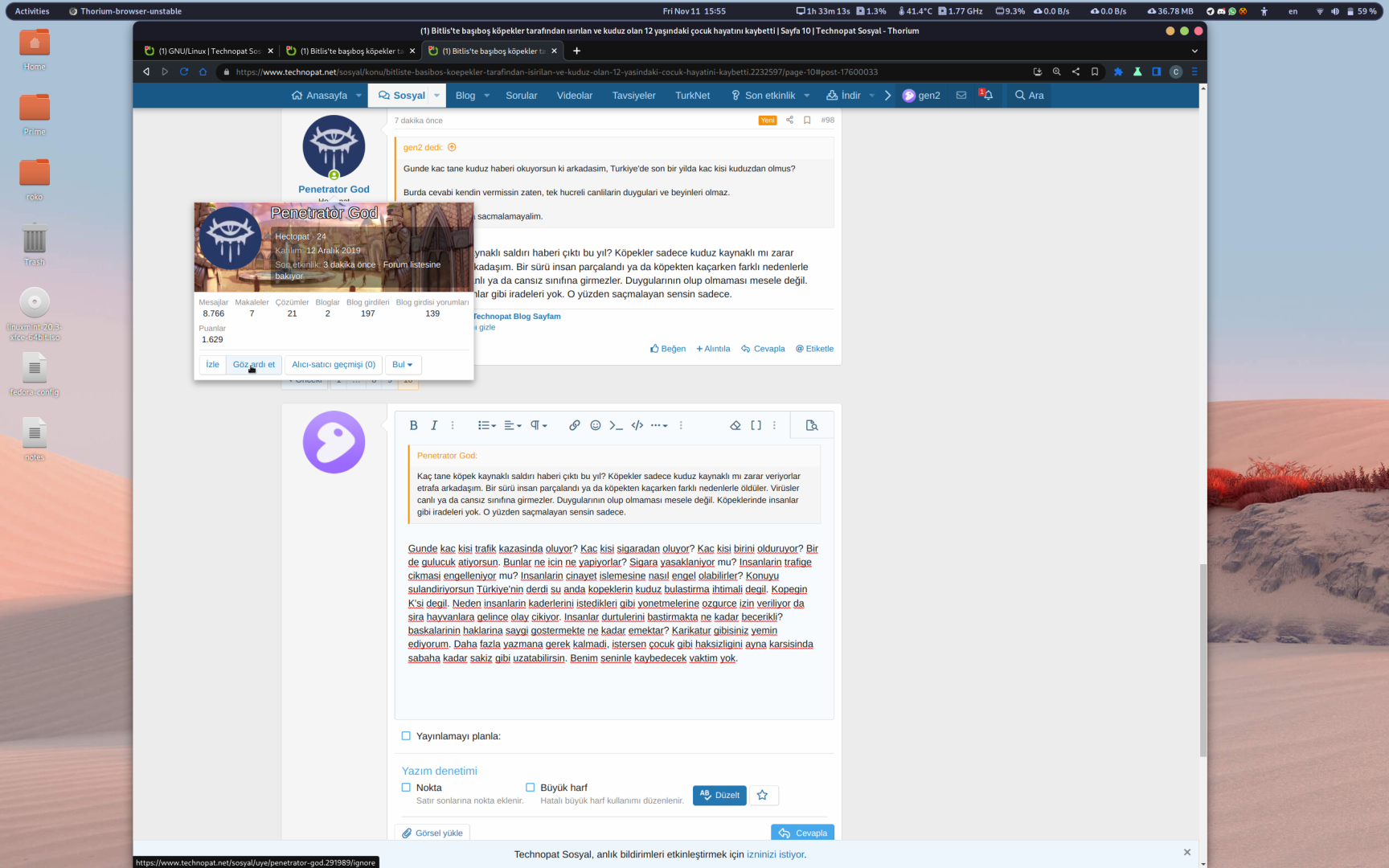The width and height of the screenshot is (1389, 868).
Task: Expand the İndir menu arrow
Action: tap(871, 96)
